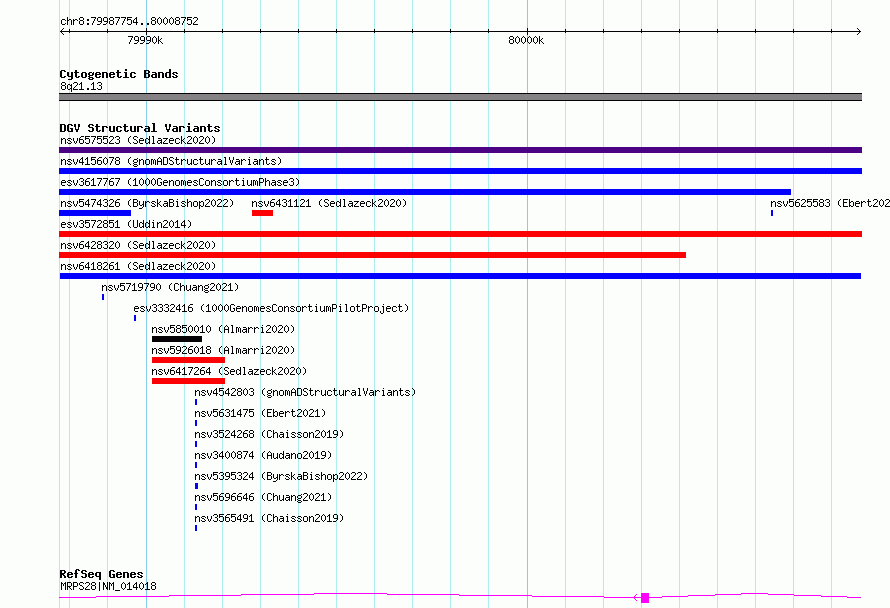
Task: Open nsv5719790 (Chuang2021) label
Action: click(170, 287)
